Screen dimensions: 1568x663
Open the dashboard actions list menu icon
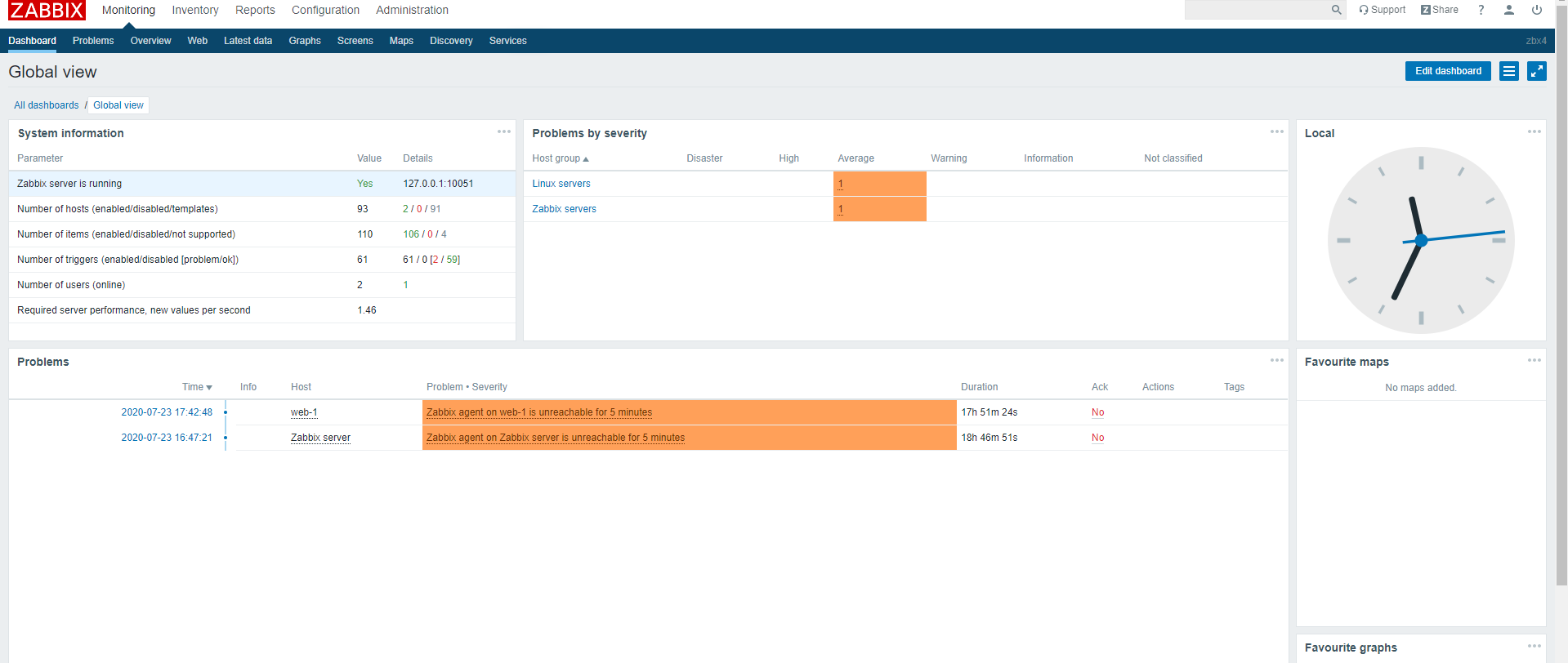pos(1509,71)
